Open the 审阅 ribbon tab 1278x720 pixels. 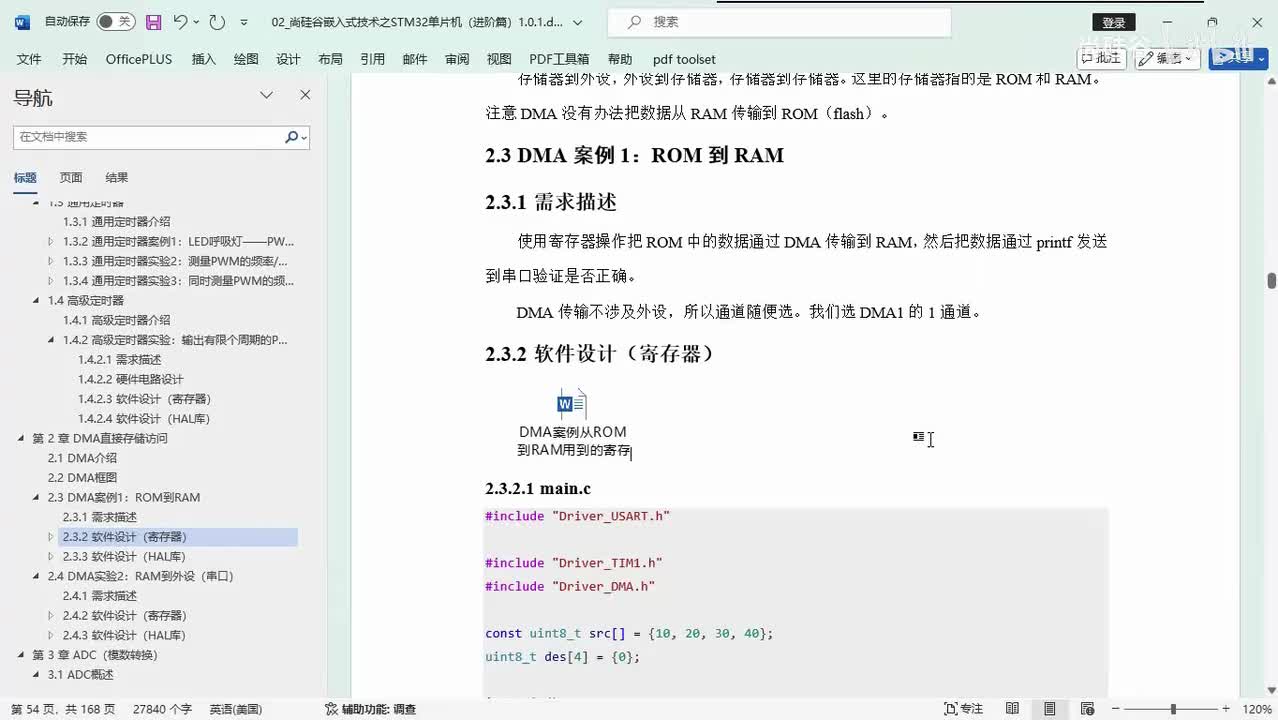[x=457, y=59]
